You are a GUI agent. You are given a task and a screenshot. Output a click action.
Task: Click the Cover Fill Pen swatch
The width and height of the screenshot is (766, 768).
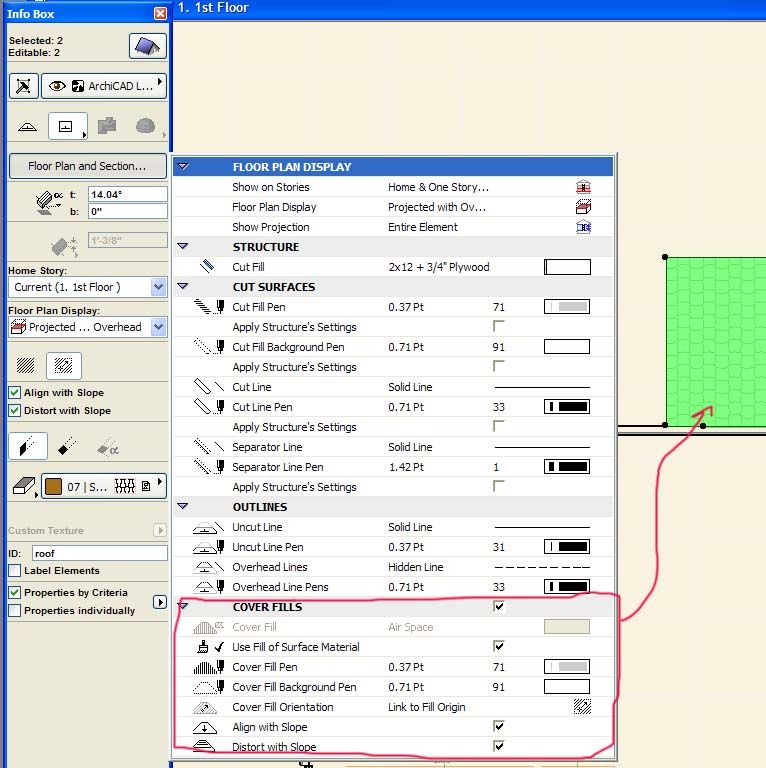[x=567, y=667]
